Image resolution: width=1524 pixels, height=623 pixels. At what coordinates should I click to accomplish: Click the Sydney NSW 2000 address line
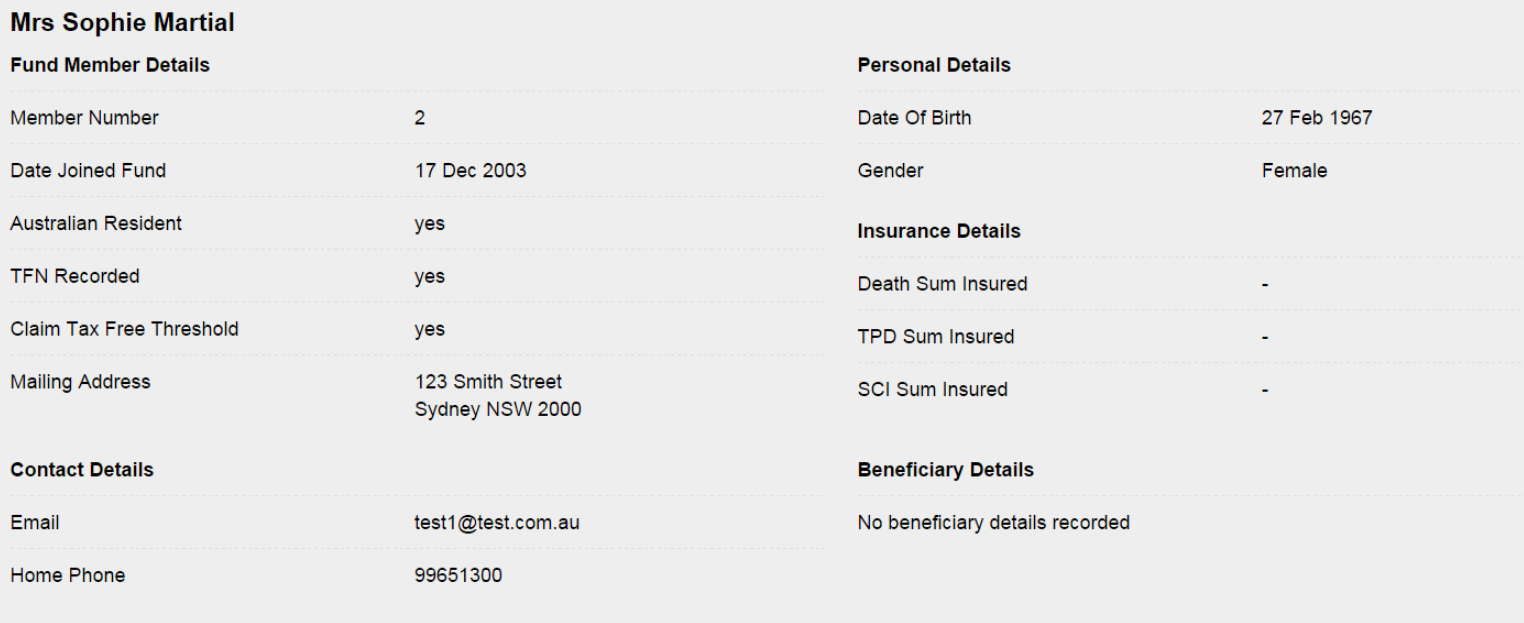click(498, 410)
